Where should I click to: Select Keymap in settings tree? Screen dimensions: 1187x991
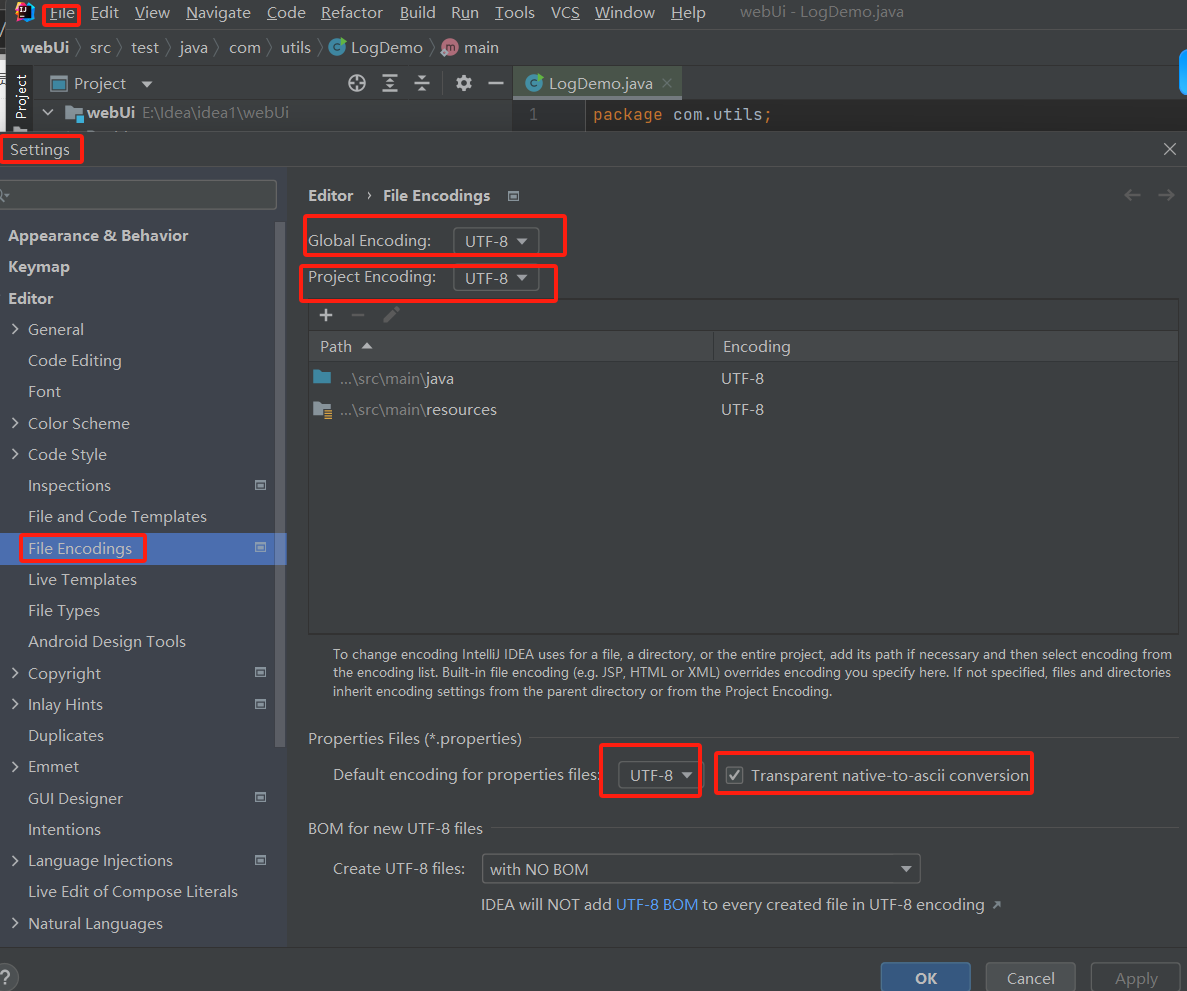point(39,266)
